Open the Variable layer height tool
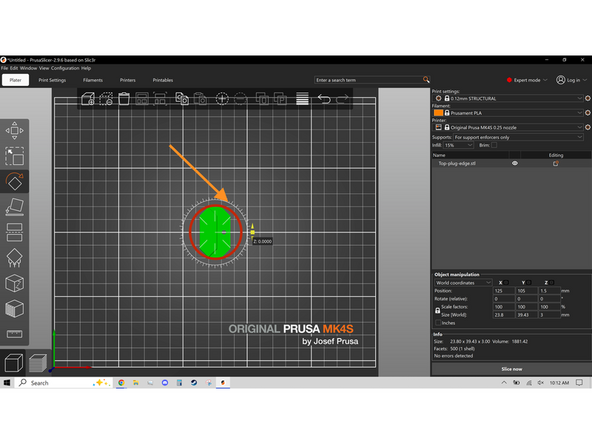Screen dimensions: 592x444 coord(302,99)
